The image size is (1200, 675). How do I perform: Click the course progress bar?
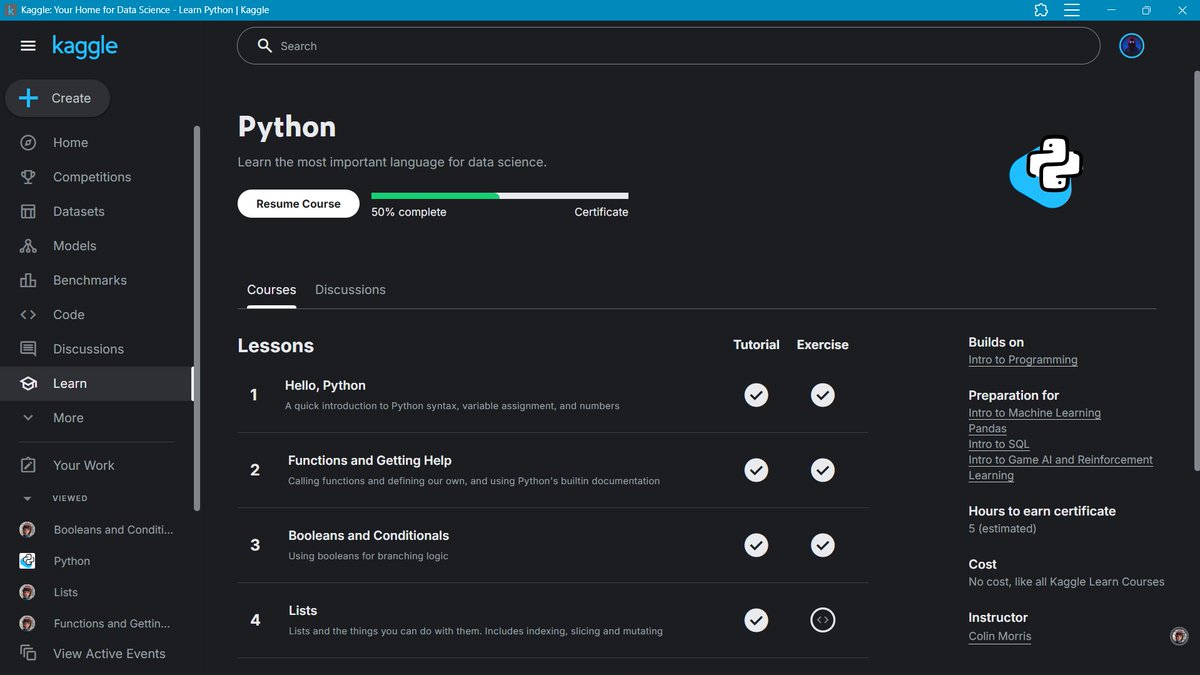500,196
